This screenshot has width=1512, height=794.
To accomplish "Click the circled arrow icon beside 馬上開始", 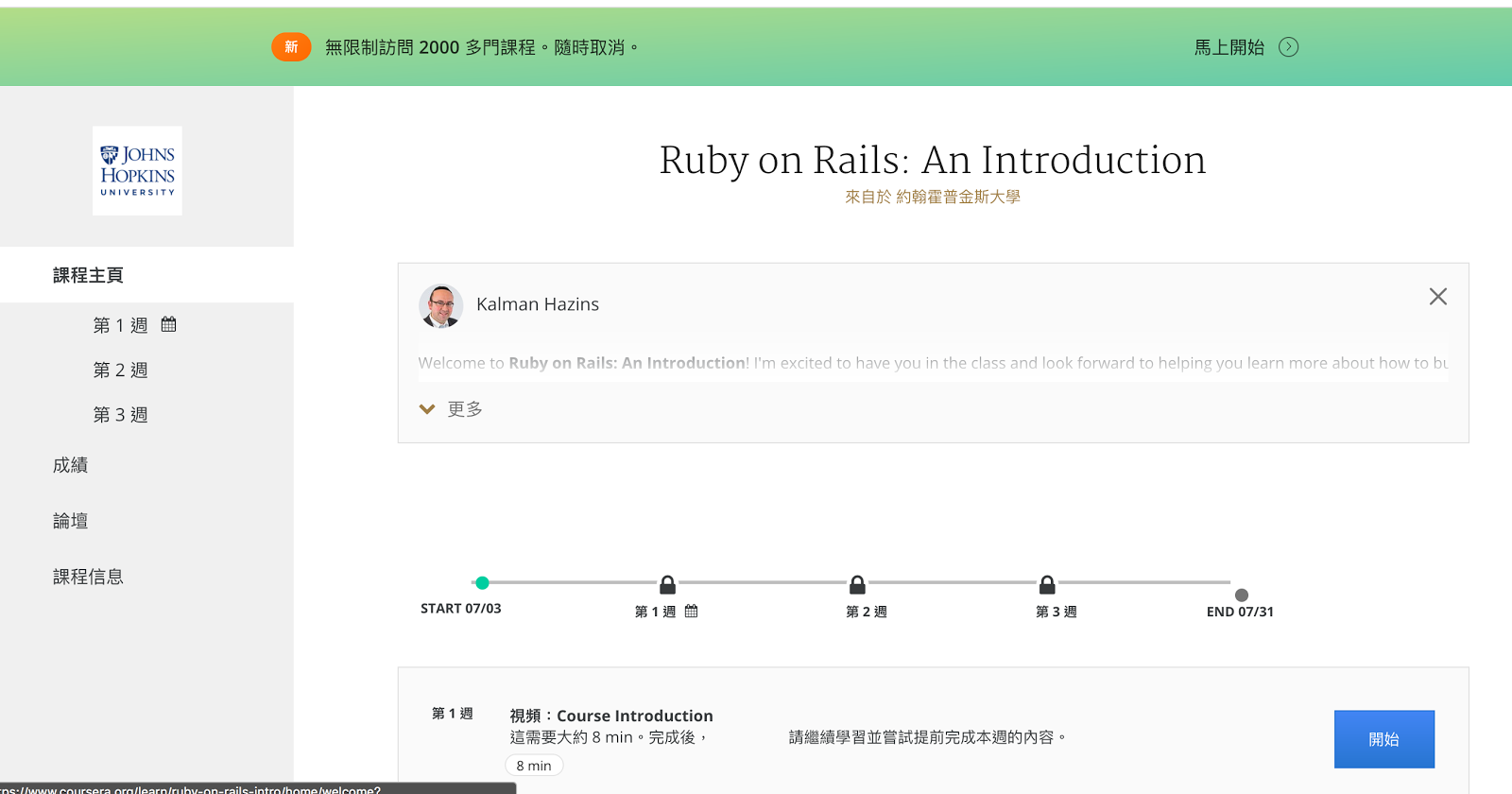I will point(1288,47).
